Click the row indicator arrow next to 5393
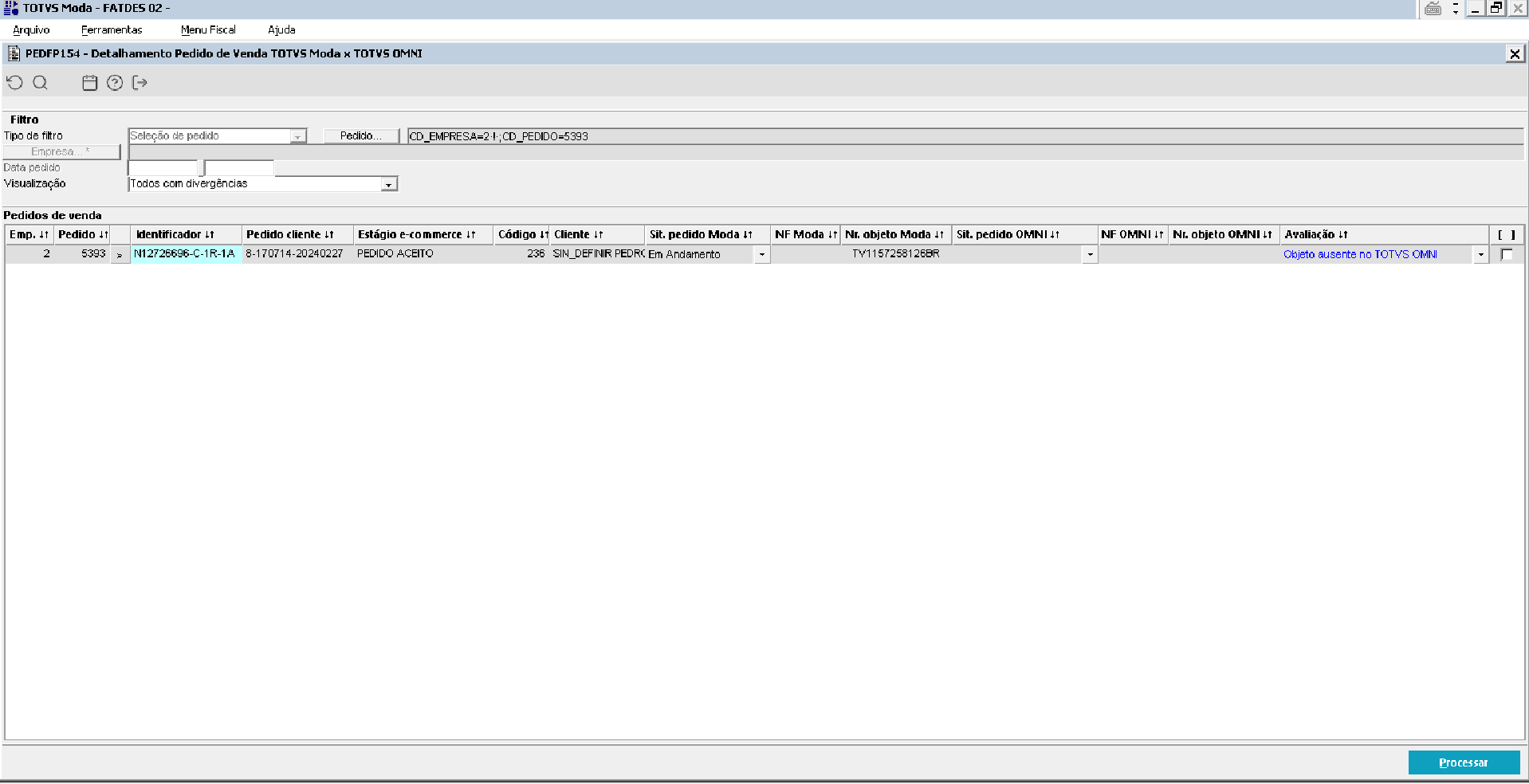This screenshot has width=1529, height=784. tap(120, 254)
